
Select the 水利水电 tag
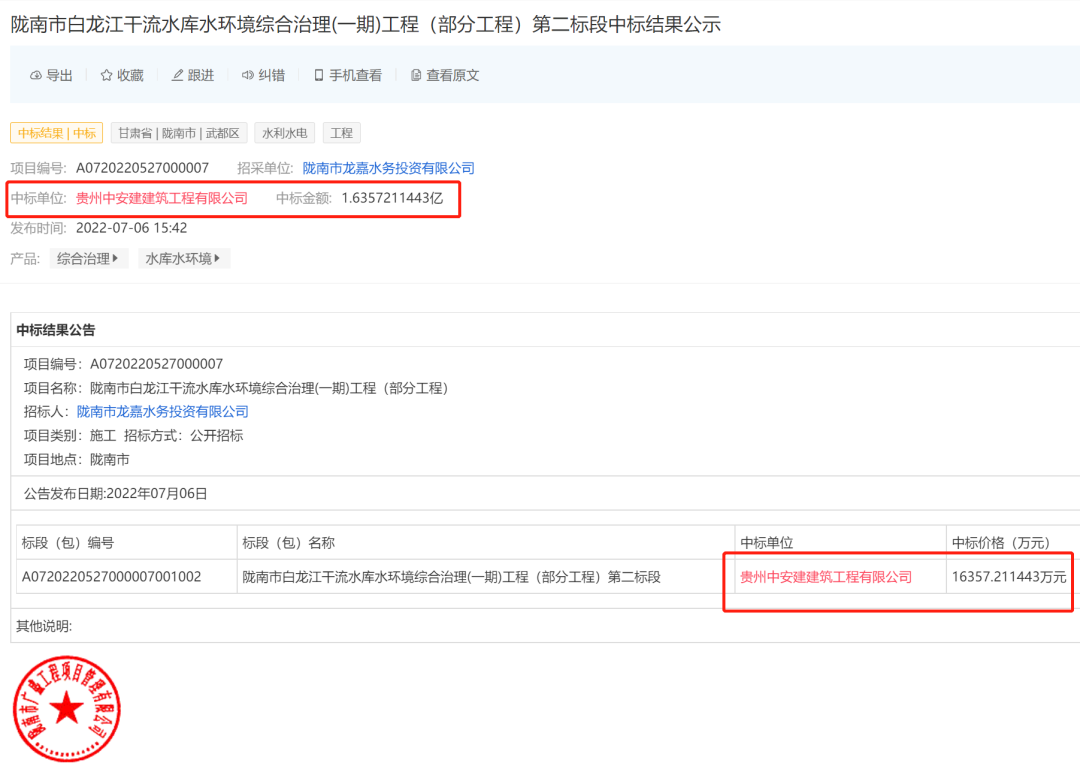point(284,133)
